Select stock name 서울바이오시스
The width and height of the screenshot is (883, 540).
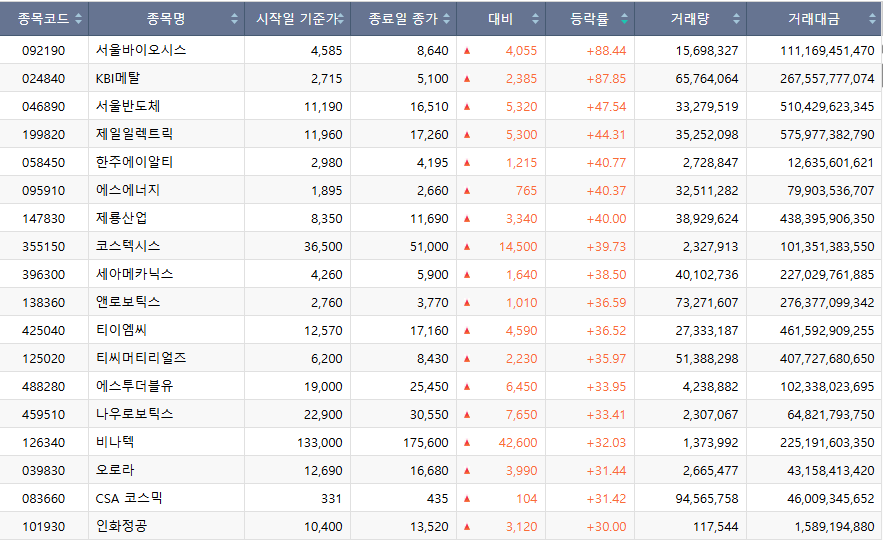click(141, 50)
